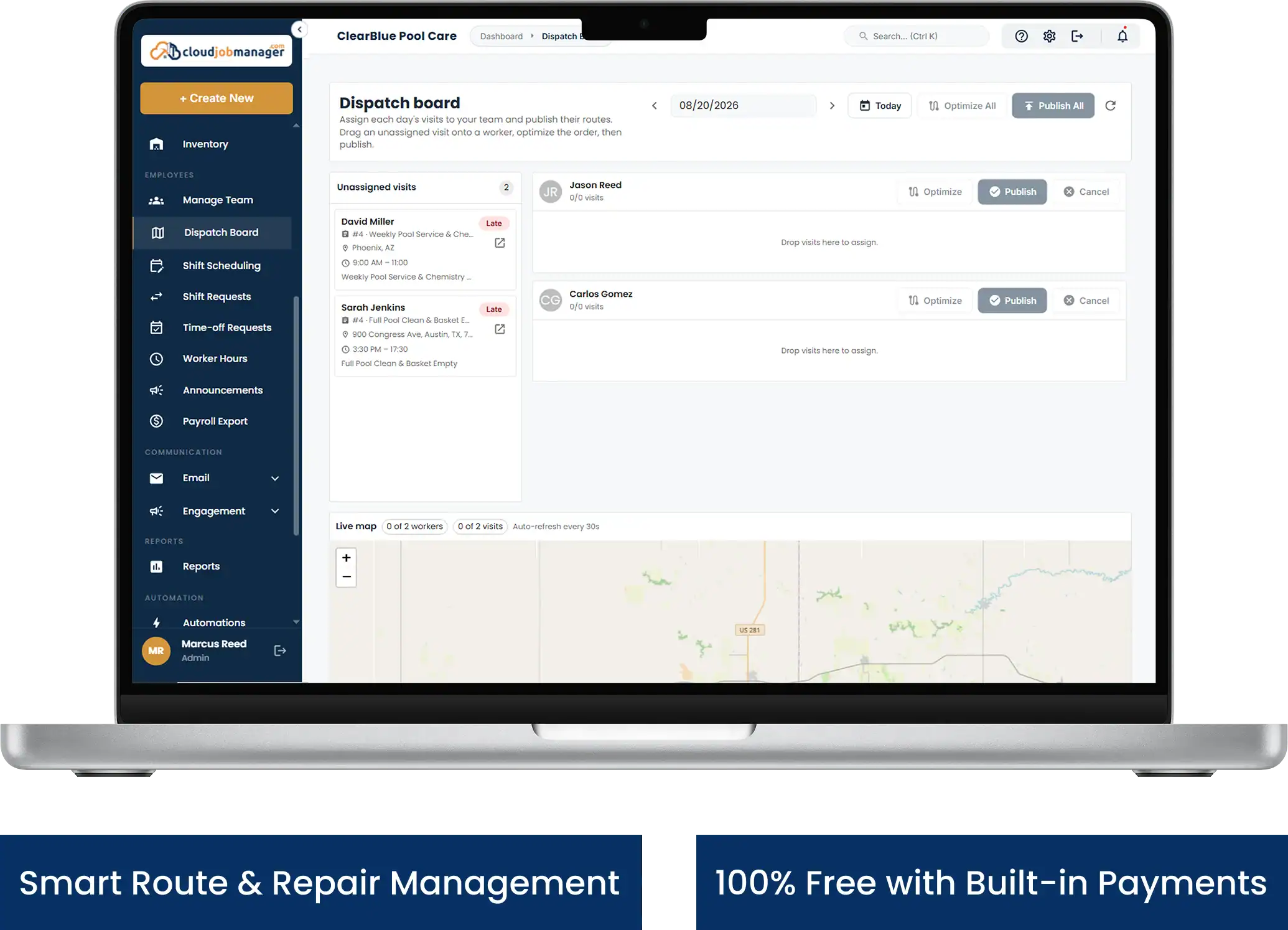Open Time-off Requests
The height and width of the screenshot is (930, 1288).
click(213, 327)
